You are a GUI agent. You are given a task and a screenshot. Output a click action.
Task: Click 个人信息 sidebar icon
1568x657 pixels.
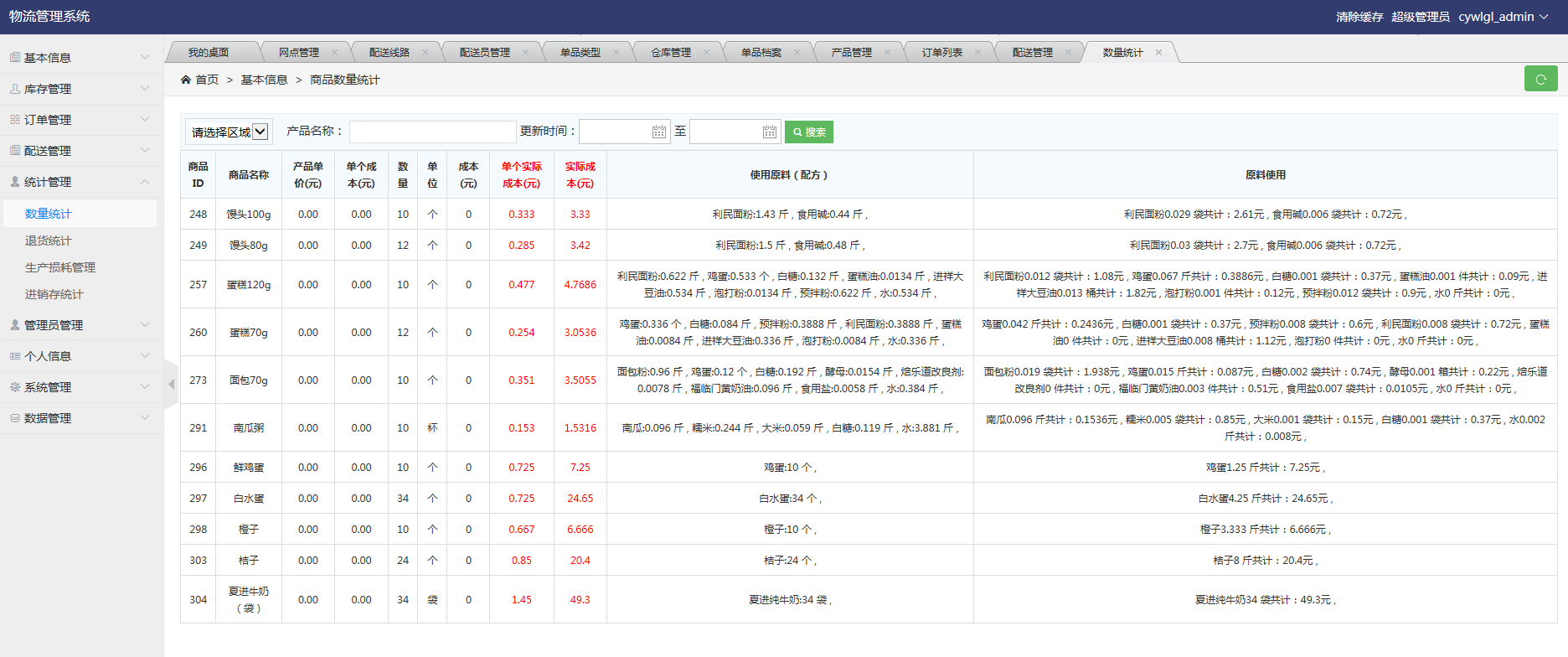click(15, 356)
